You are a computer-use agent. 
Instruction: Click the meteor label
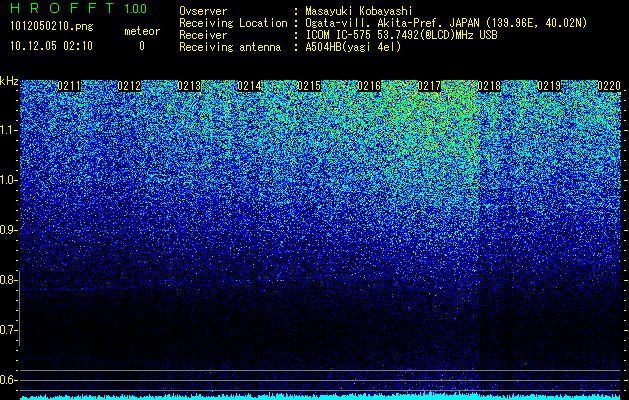click(142, 31)
